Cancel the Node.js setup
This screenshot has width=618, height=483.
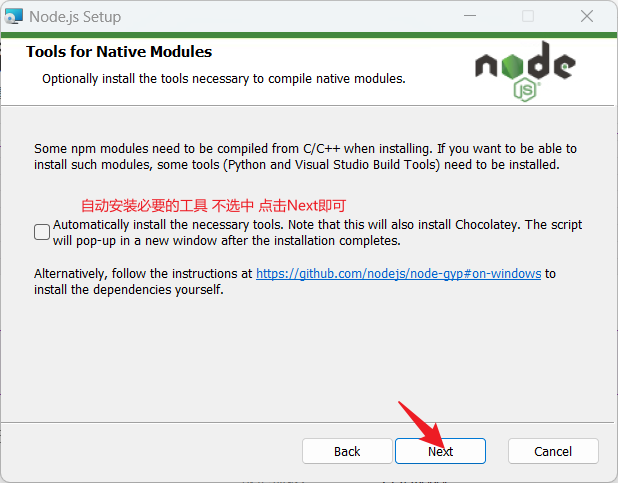click(x=553, y=451)
